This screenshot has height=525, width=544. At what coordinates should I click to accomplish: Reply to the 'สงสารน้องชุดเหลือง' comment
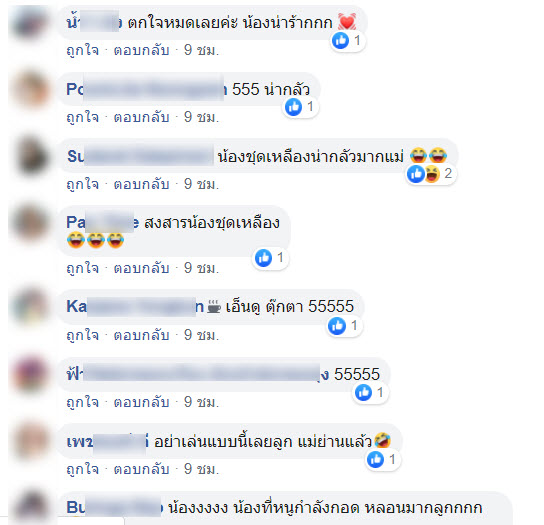click(x=142, y=268)
